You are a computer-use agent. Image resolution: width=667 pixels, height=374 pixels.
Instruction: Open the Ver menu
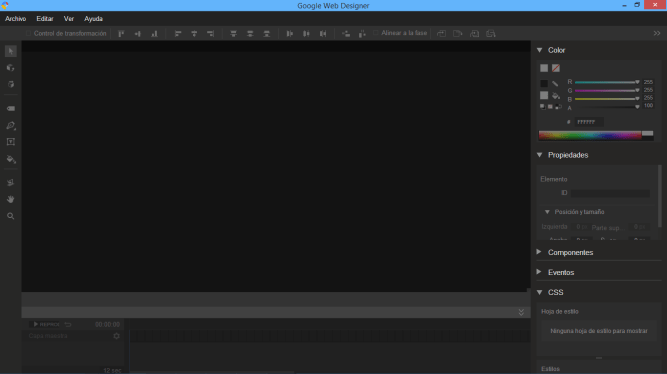pyautogui.click(x=68, y=19)
